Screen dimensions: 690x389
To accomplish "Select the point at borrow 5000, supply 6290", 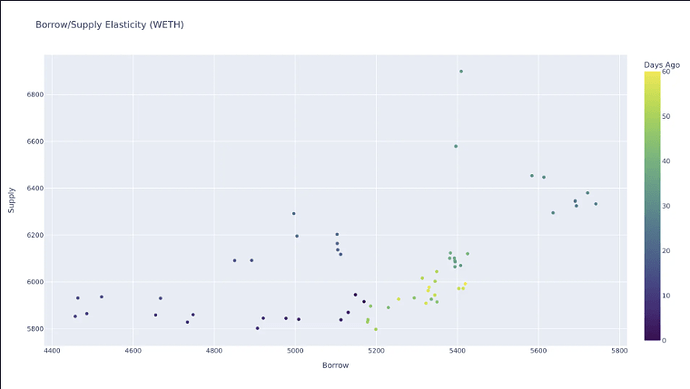I will click(x=294, y=214).
